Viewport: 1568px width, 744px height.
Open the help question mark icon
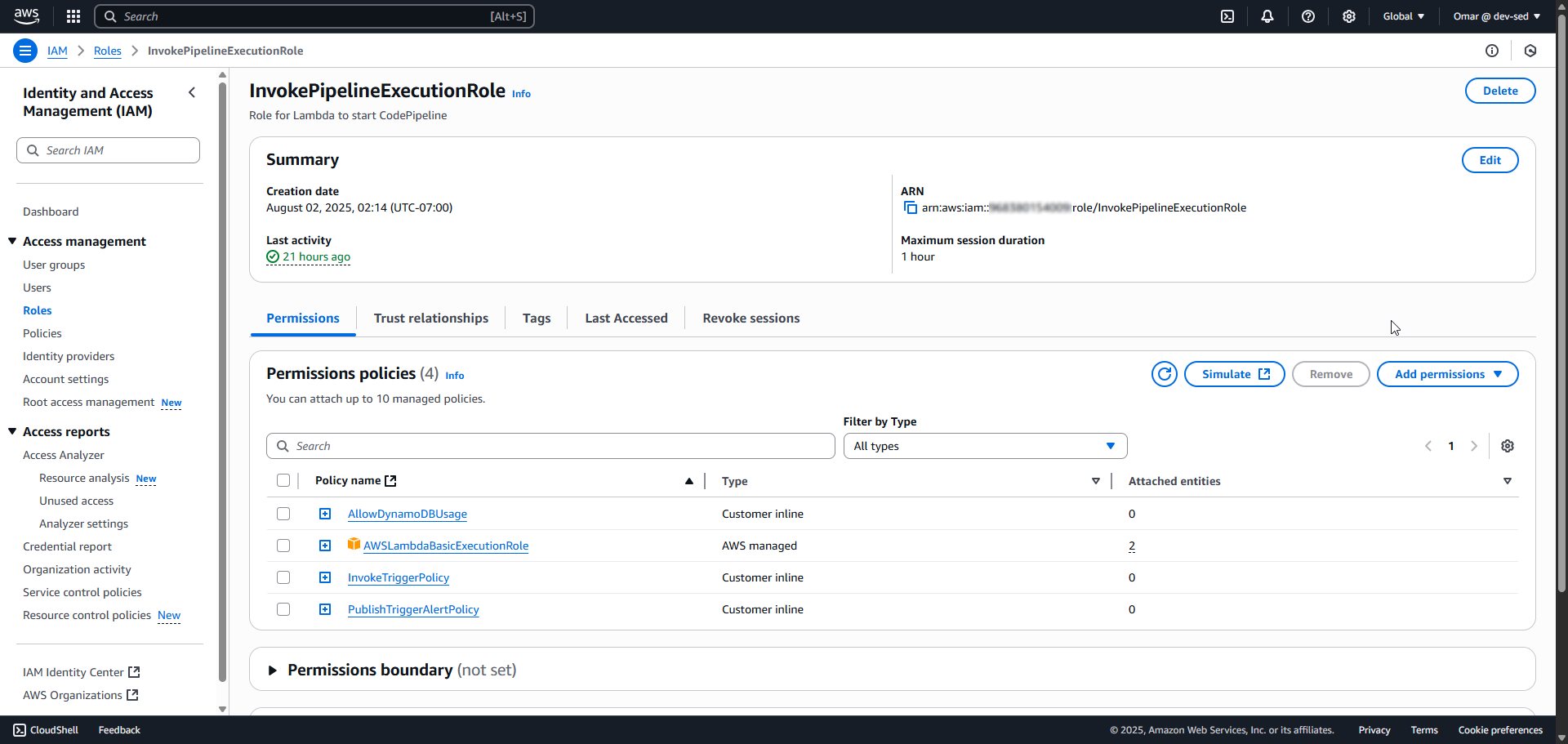pyautogui.click(x=1308, y=16)
